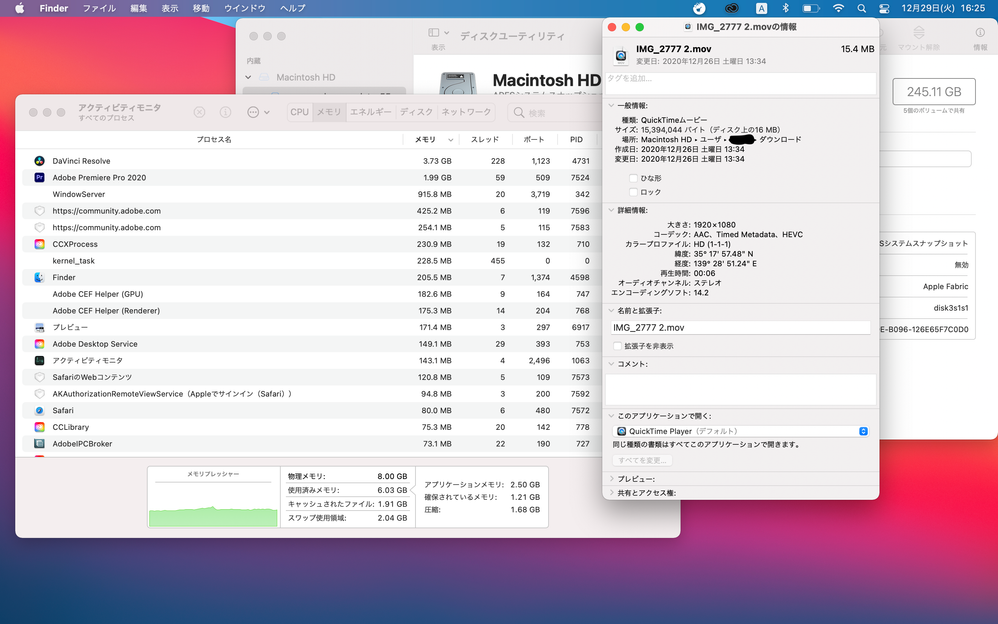Click the Finder process icon in list
Image resolution: width=998 pixels, height=624 pixels.
pos(39,277)
